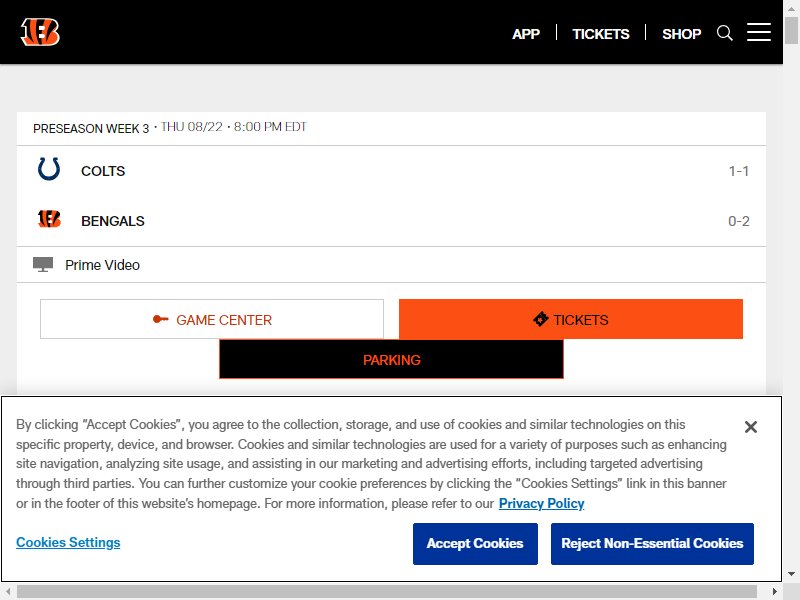Click the Prime Video broadcast label
The height and width of the screenshot is (600, 800).
click(x=102, y=265)
